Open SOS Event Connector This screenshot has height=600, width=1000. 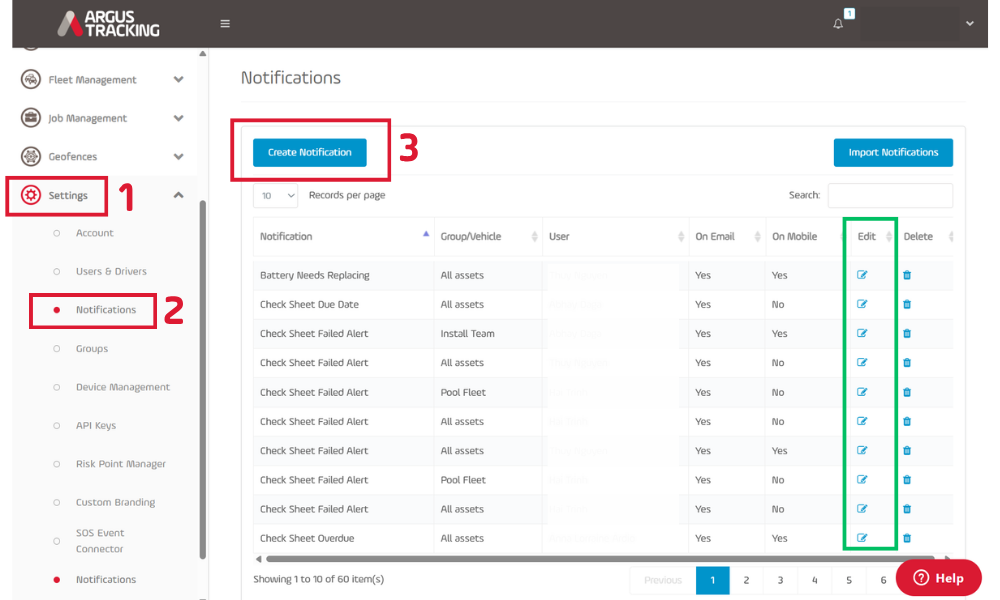[x=100, y=541]
